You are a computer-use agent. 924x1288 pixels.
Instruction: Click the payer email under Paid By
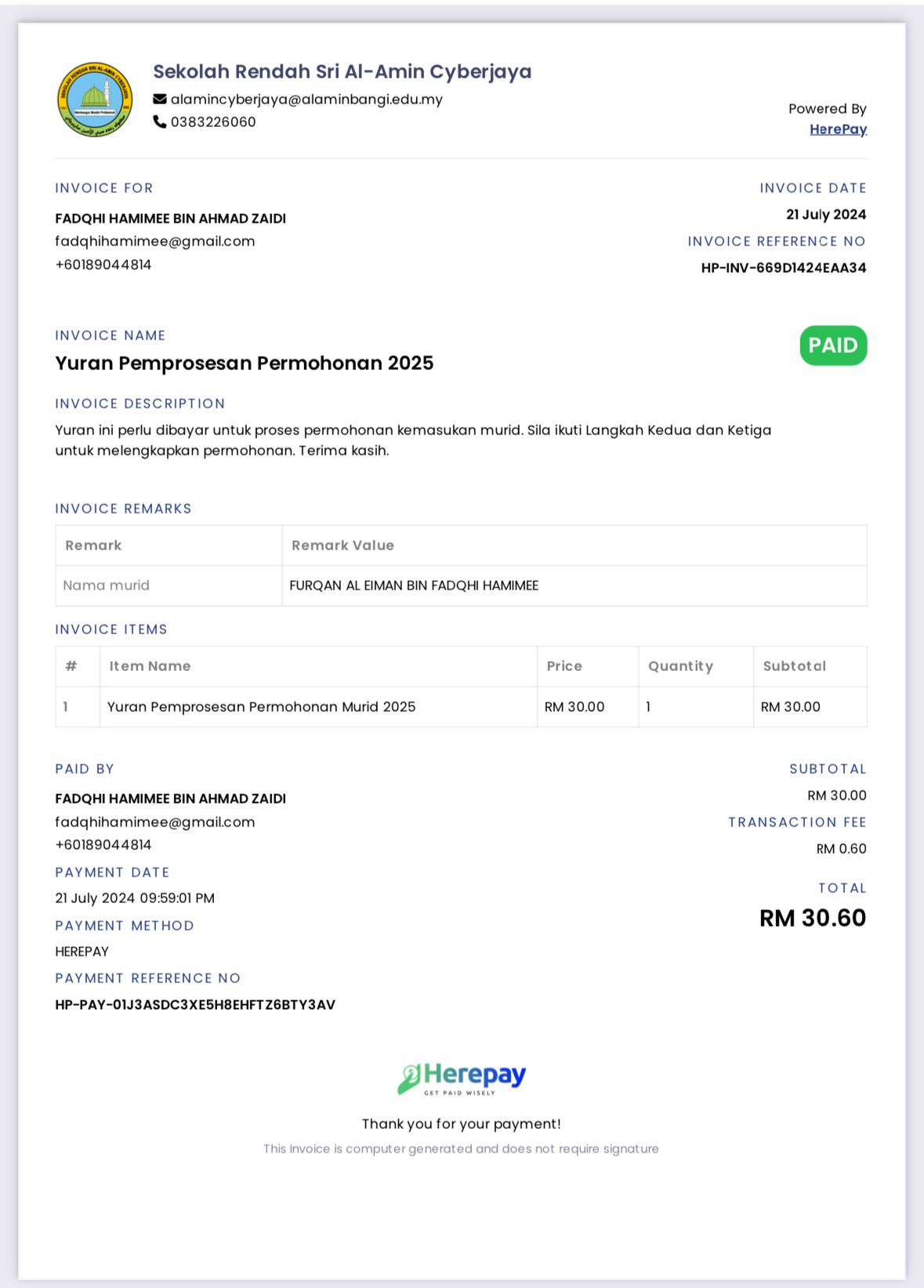tap(155, 822)
